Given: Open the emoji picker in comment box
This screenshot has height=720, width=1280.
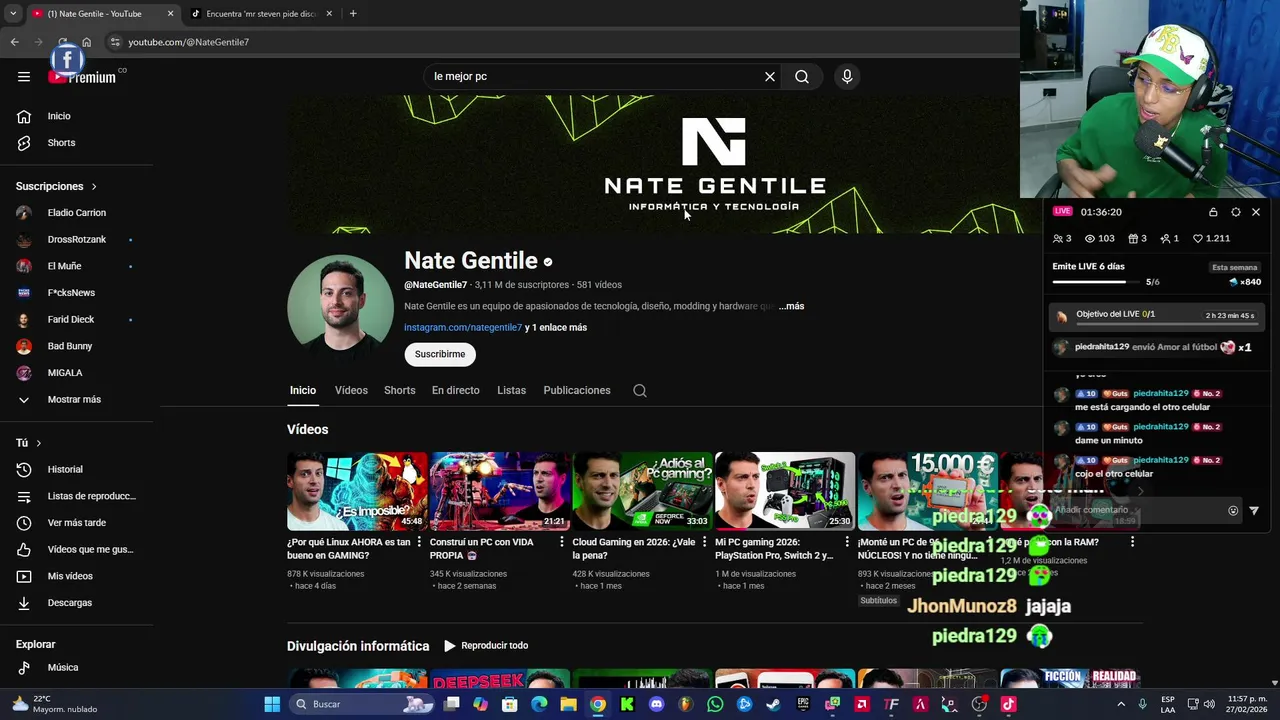Looking at the screenshot, I should (1233, 510).
